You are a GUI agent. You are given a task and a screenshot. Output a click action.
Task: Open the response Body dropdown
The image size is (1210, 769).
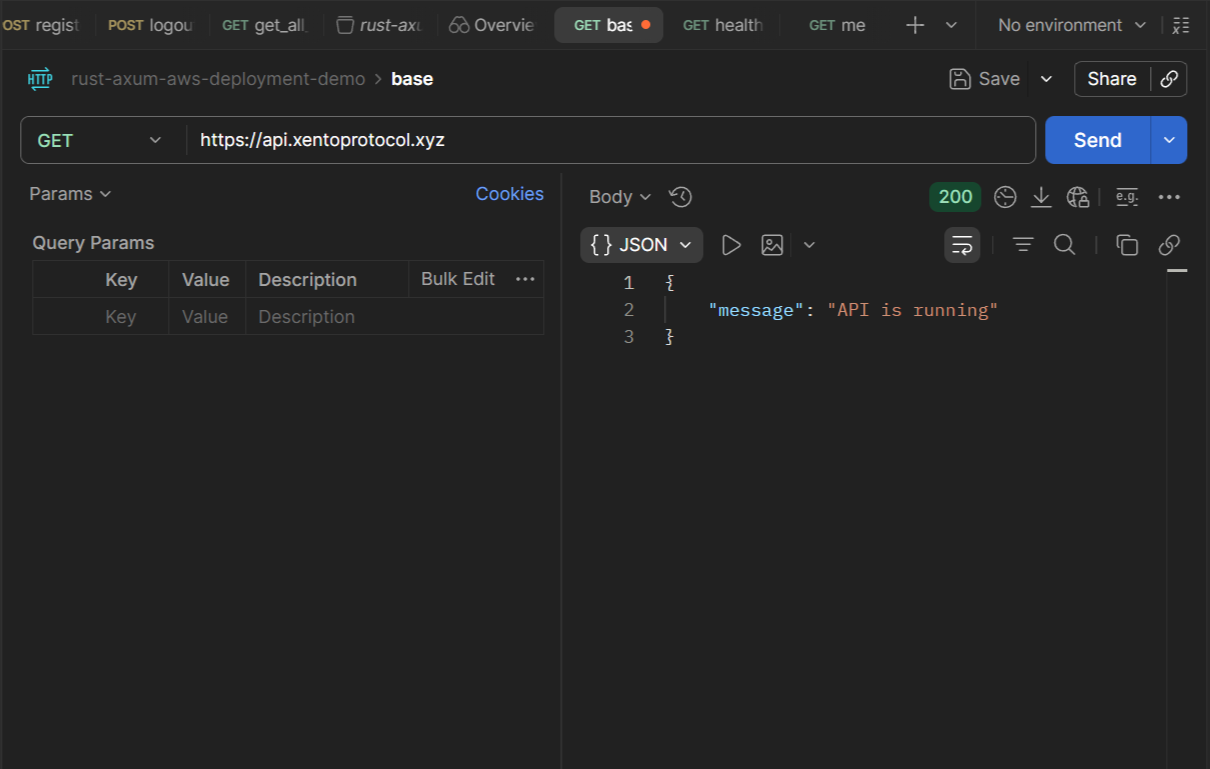(620, 197)
